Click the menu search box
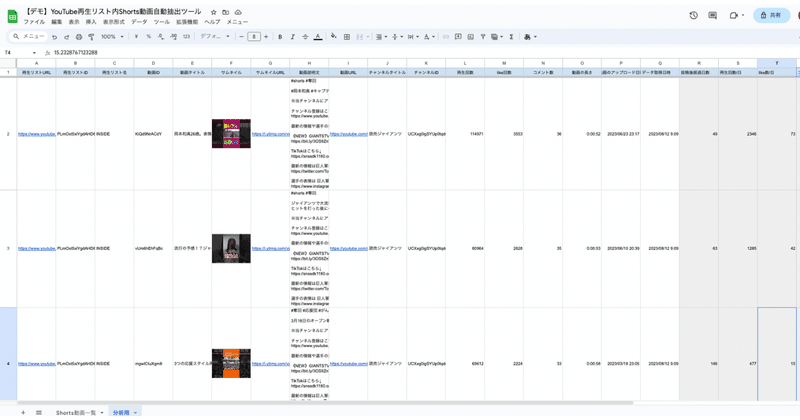800x420 pixels. (x=29, y=37)
